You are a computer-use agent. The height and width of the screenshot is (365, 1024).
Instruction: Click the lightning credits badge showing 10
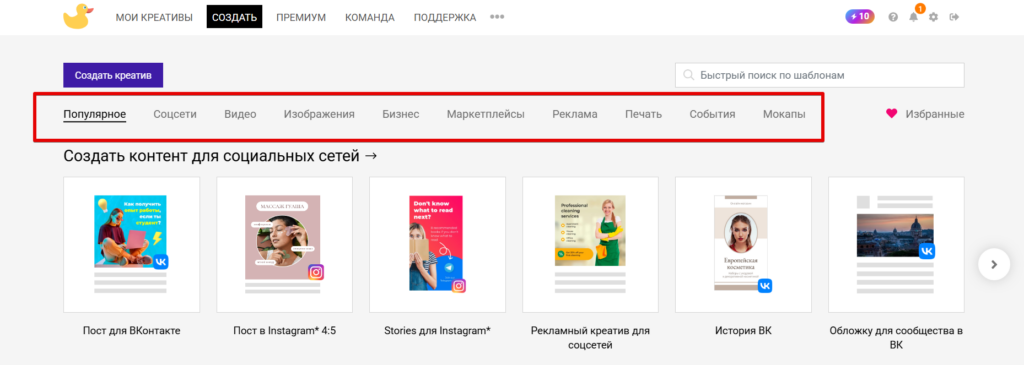pyautogui.click(x=859, y=16)
